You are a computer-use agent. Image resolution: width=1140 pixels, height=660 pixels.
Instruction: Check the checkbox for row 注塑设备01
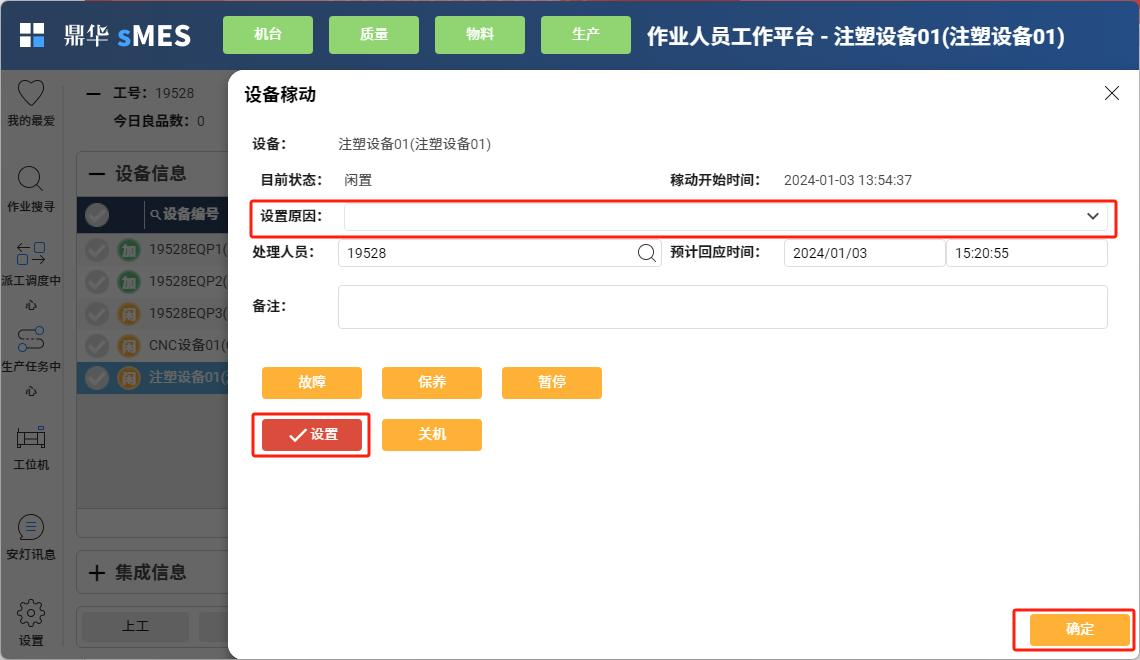[97, 378]
